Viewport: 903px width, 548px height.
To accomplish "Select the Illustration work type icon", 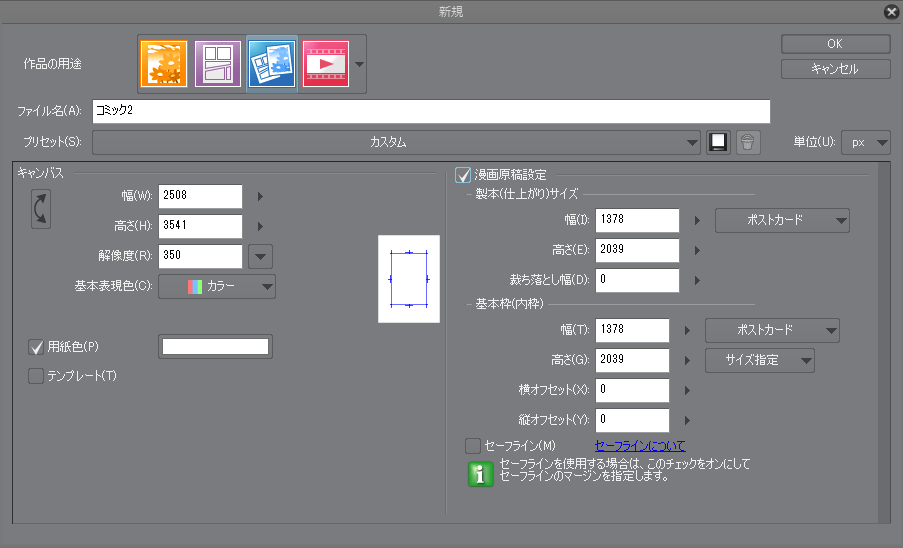I will [164, 64].
